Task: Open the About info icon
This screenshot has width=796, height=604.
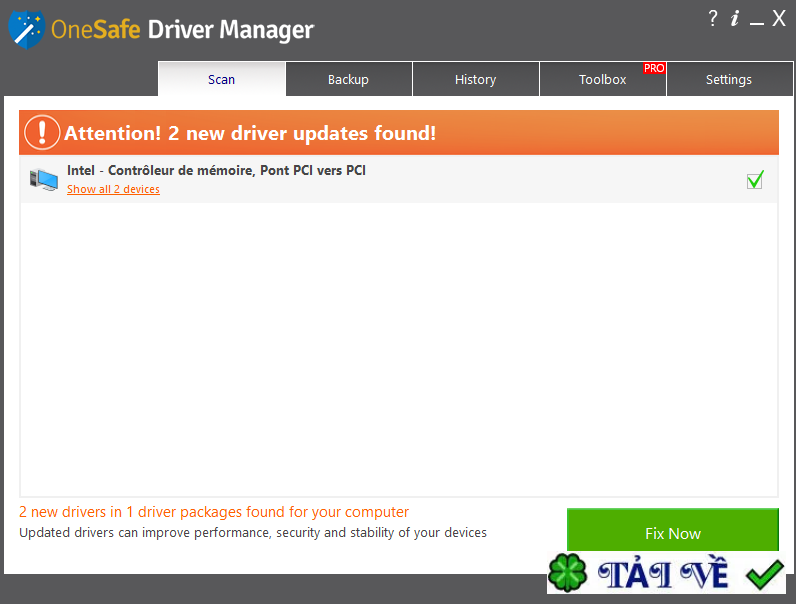Action: click(x=735, y=18)
